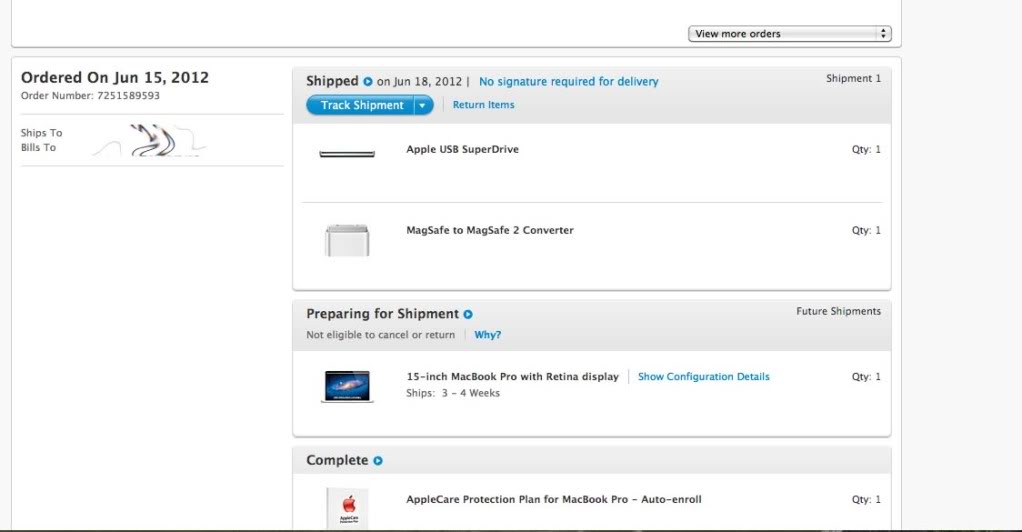The image size is (1022, 532).
Task: Click the MacBook Pro Retina product image
Action: [x=347, y=387]
